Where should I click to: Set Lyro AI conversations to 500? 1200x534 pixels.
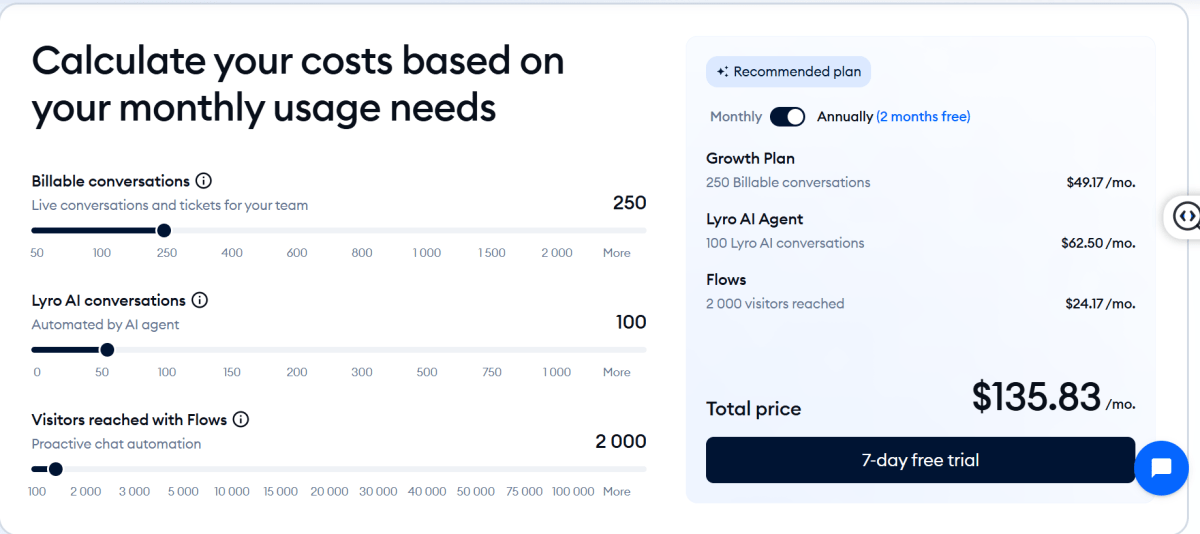427,372
